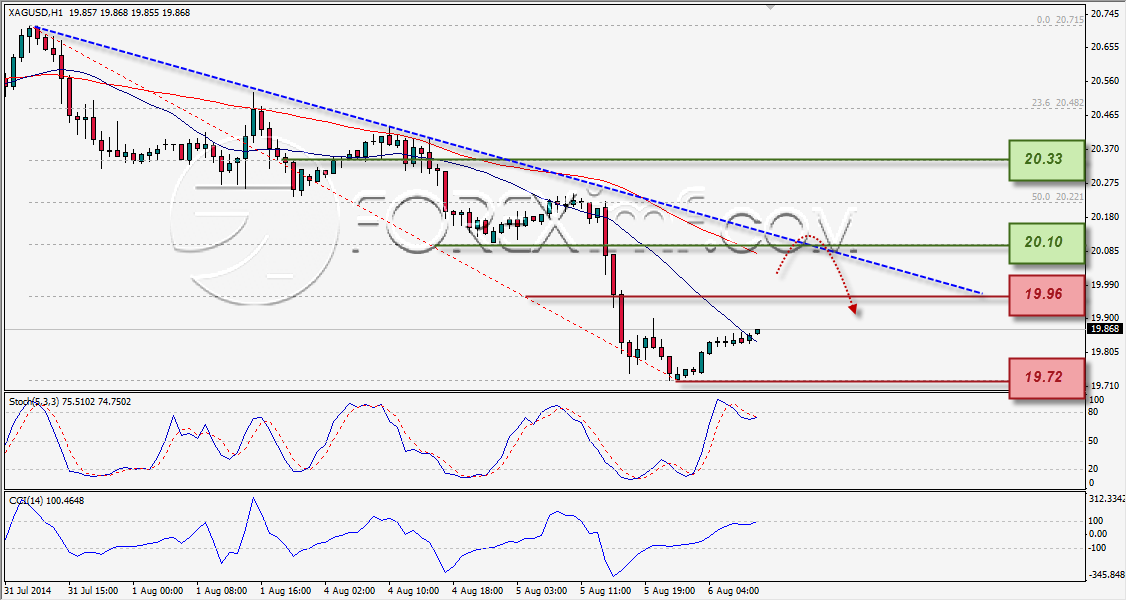Click the CCI scale value -345.848
Viewport: 1127px width, 601px height.
point(1108,575)
